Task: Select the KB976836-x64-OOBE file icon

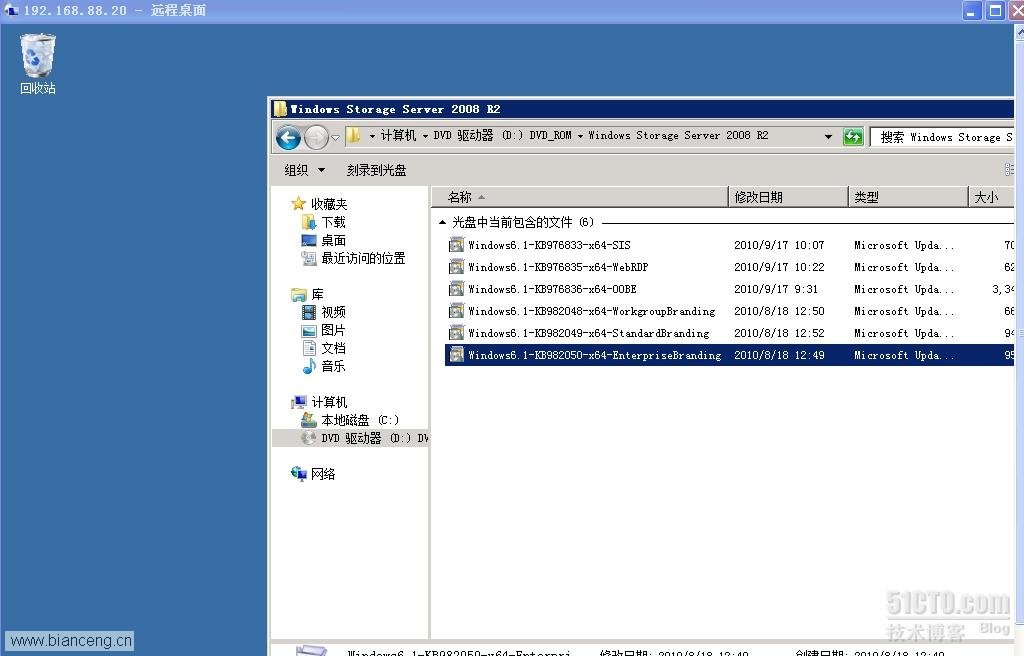Action: (456, 289)
